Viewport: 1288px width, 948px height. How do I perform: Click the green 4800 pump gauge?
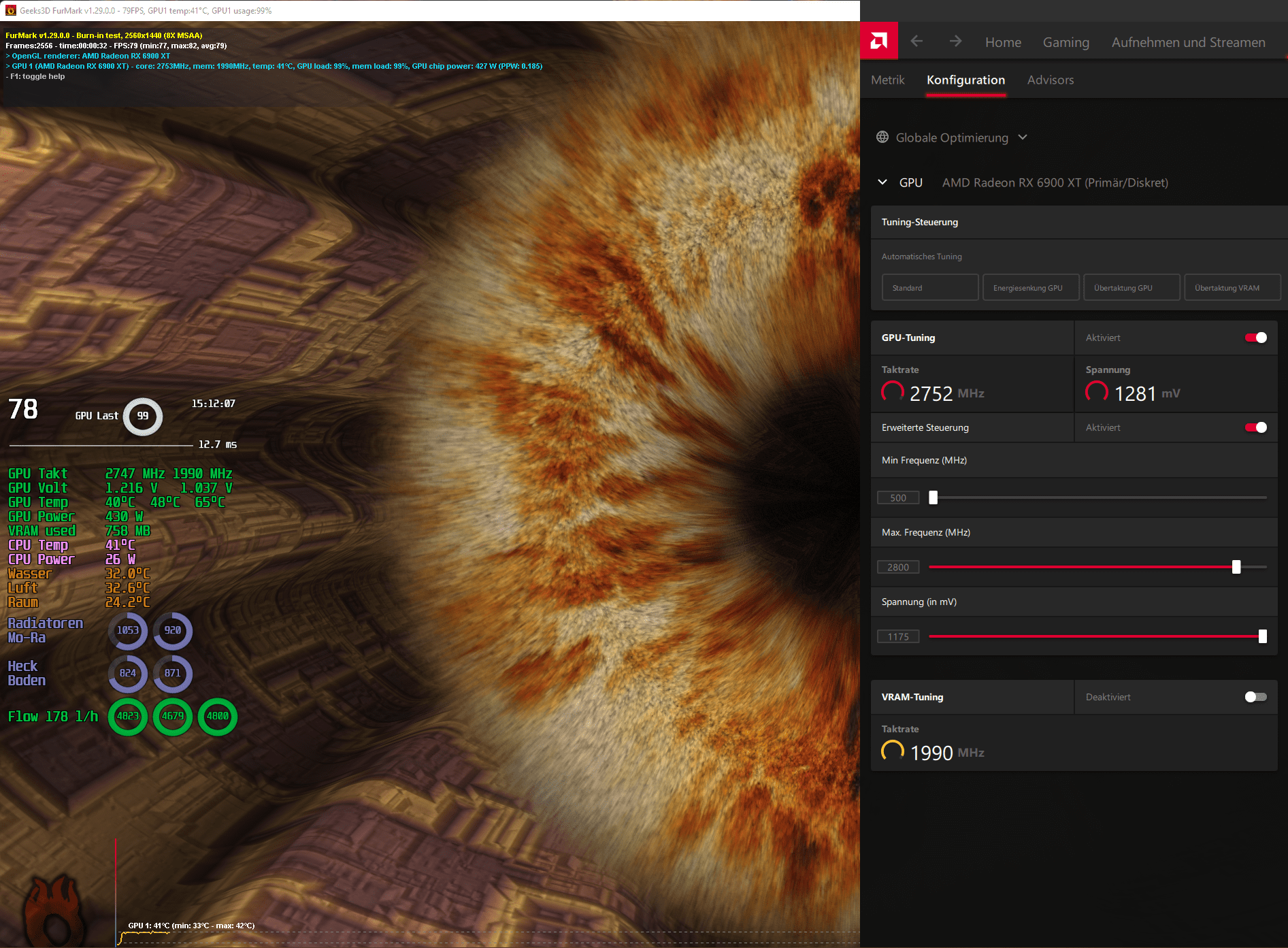pos(218,717)
